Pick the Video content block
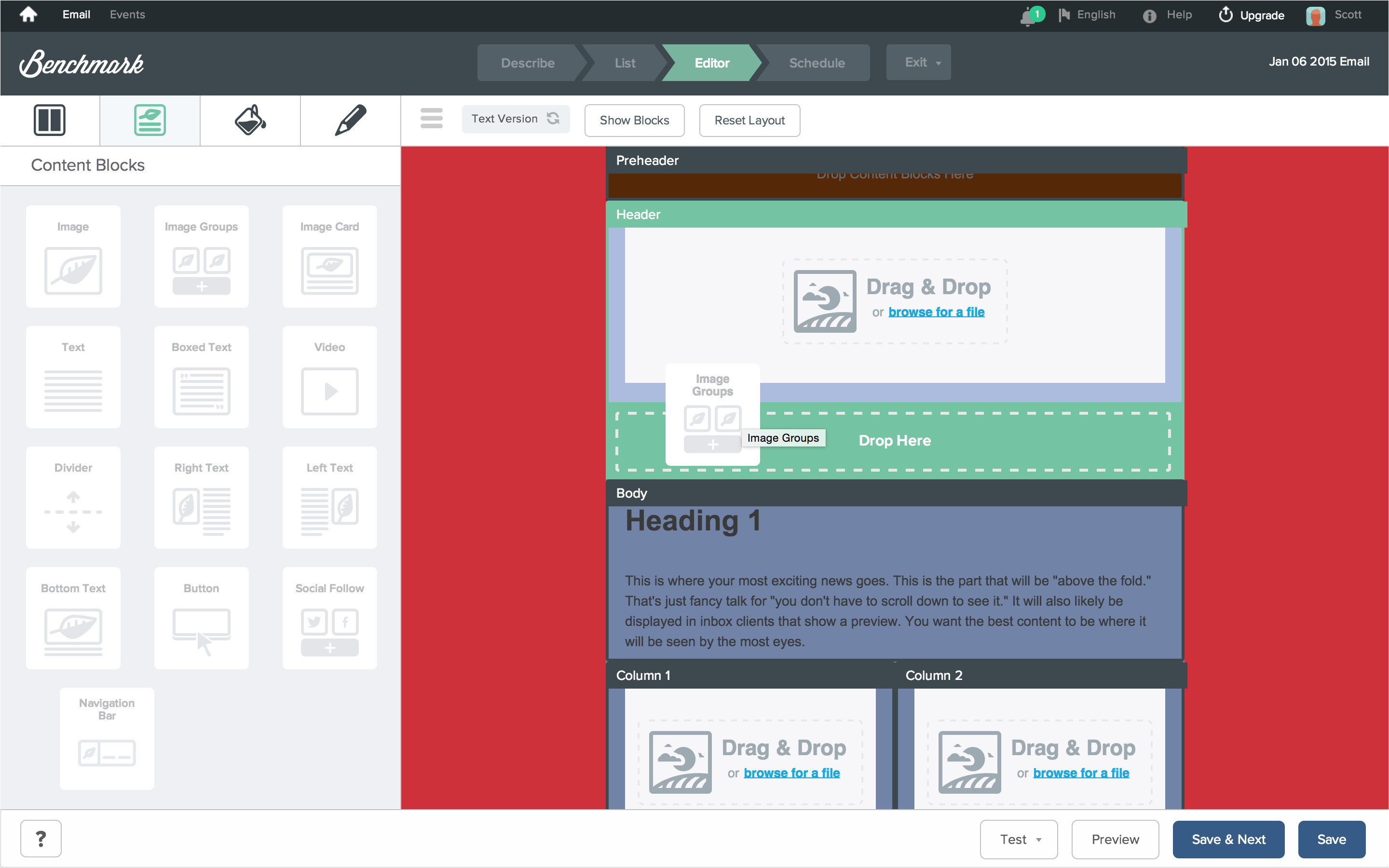Viewport: 1389px width, 868px height. [x=329, y=377]
